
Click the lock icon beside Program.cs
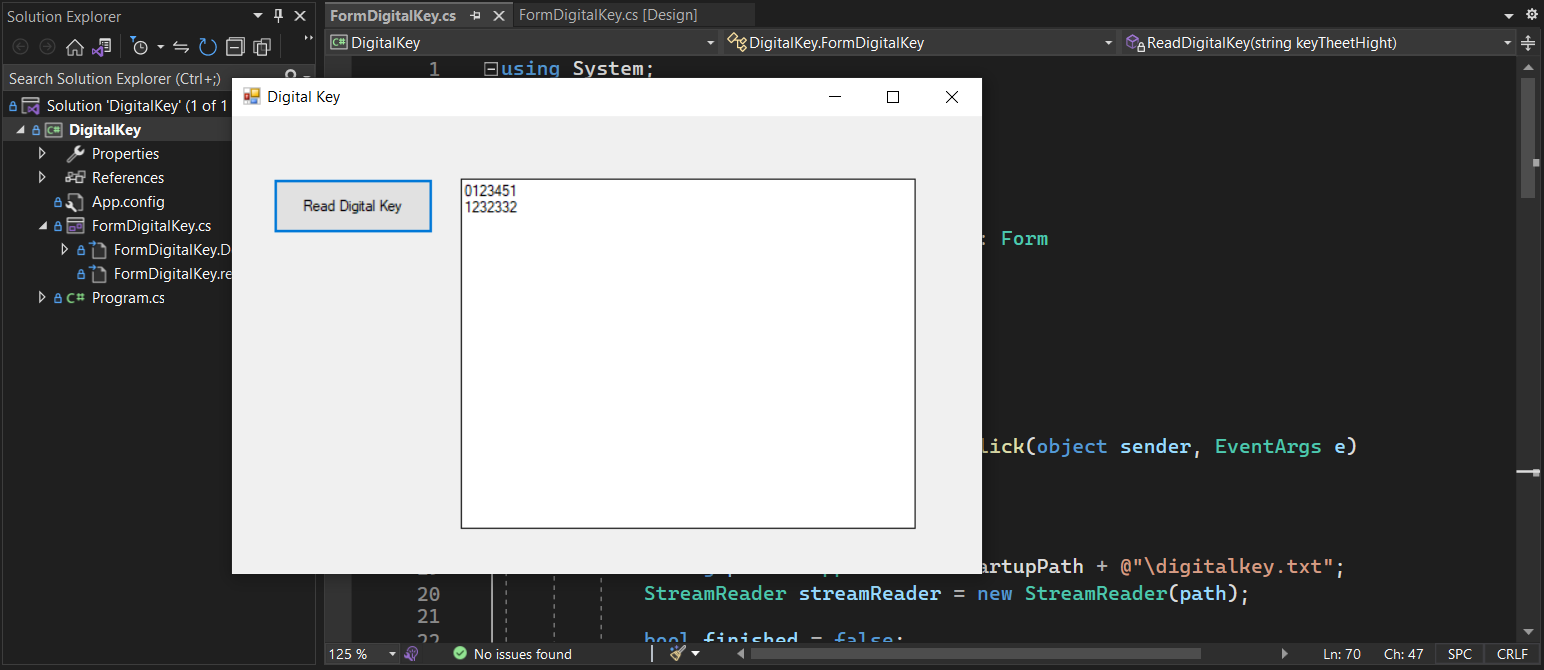[x=57, y=297]
